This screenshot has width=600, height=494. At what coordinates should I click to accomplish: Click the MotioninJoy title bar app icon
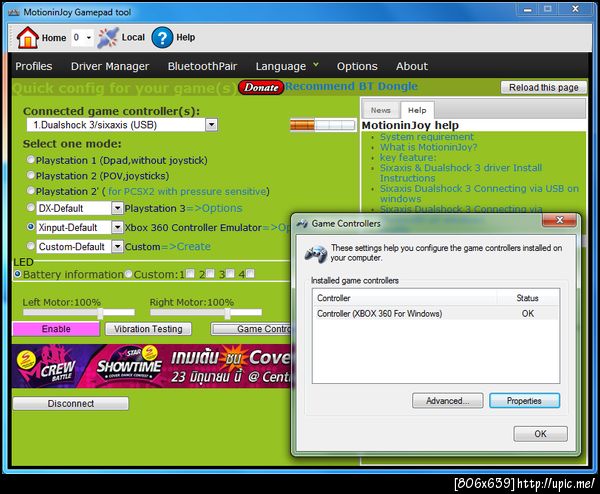14,12
